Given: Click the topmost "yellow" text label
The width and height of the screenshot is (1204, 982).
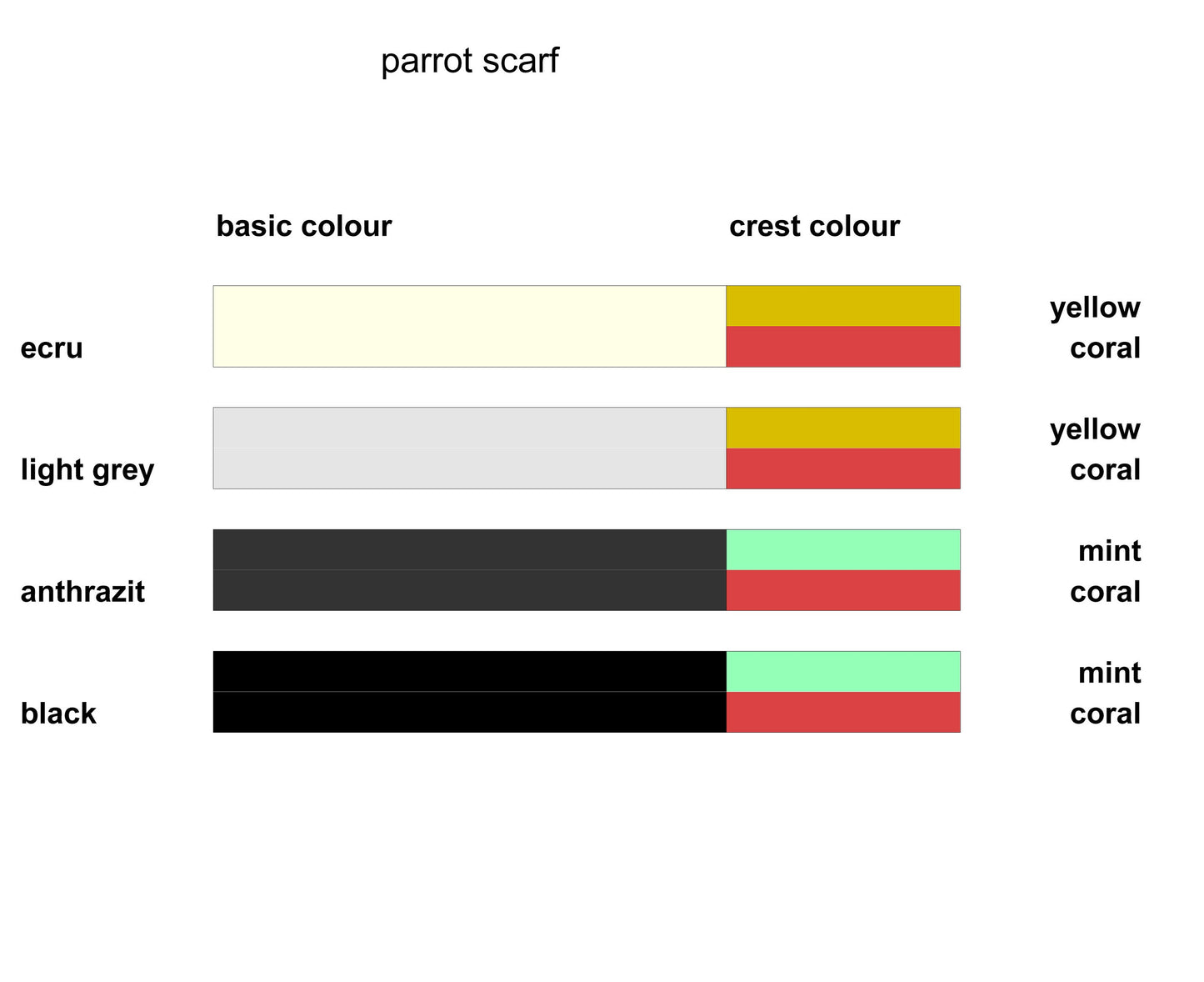Looking at the screenshot, I should 1094,308.
